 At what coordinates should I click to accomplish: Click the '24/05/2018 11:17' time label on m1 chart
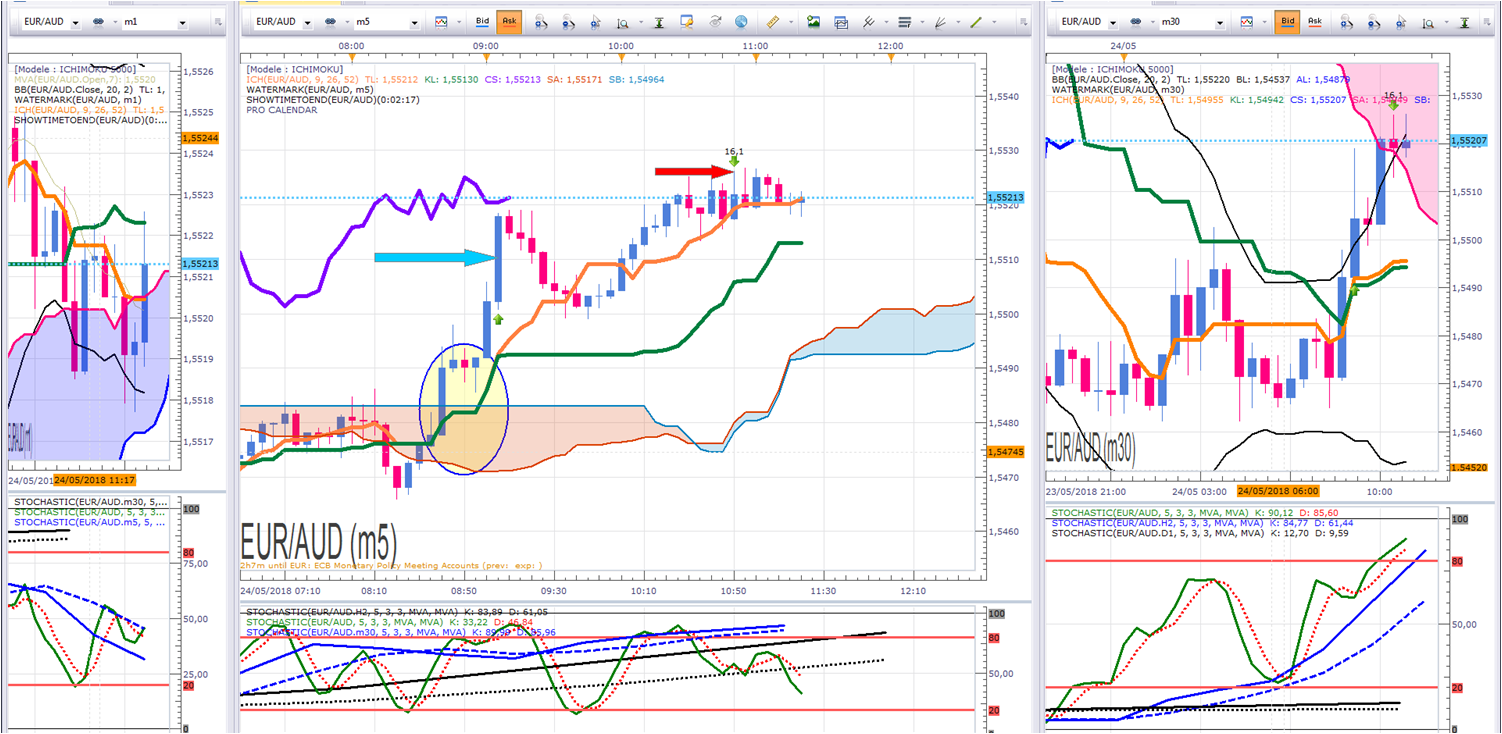pos(95,482)
